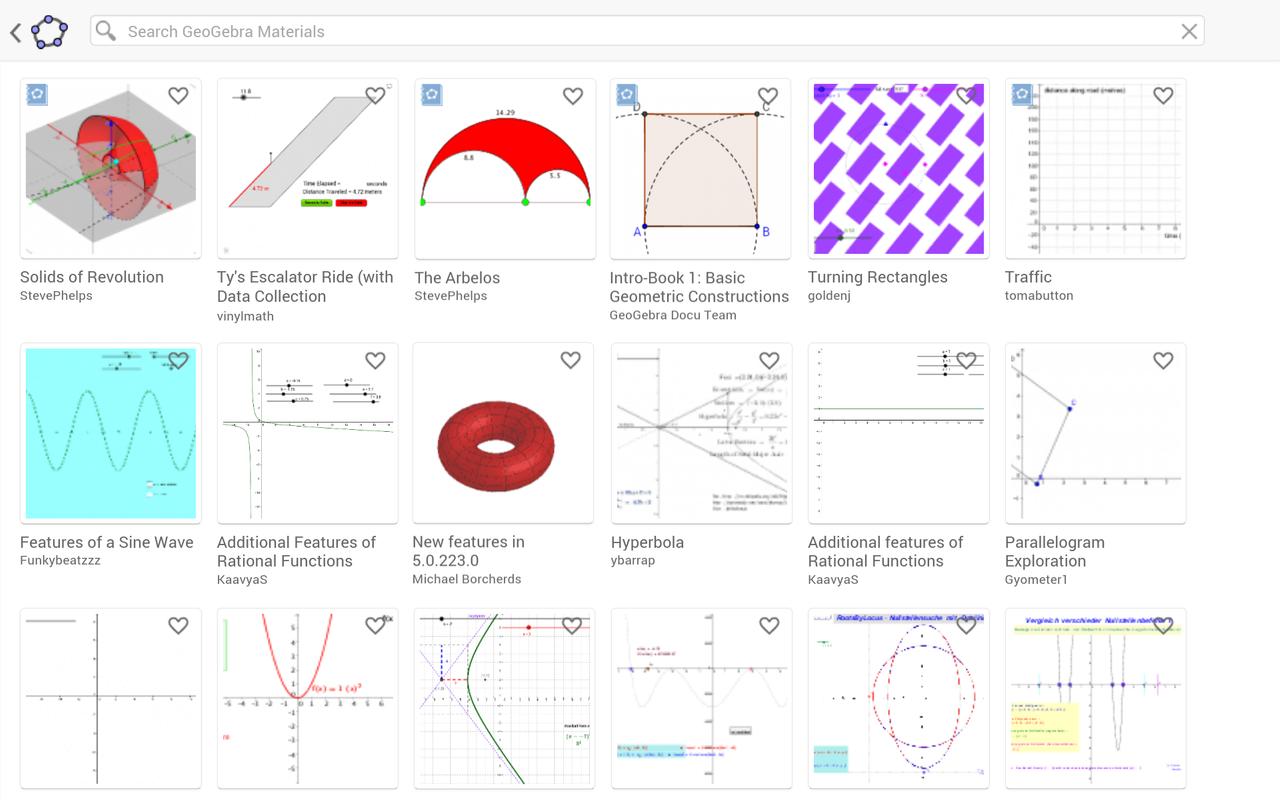Viewport: 1280px width, 800px height.
Task: Favorite the Parallelogram Exploration material
Action: point(1163,360)
